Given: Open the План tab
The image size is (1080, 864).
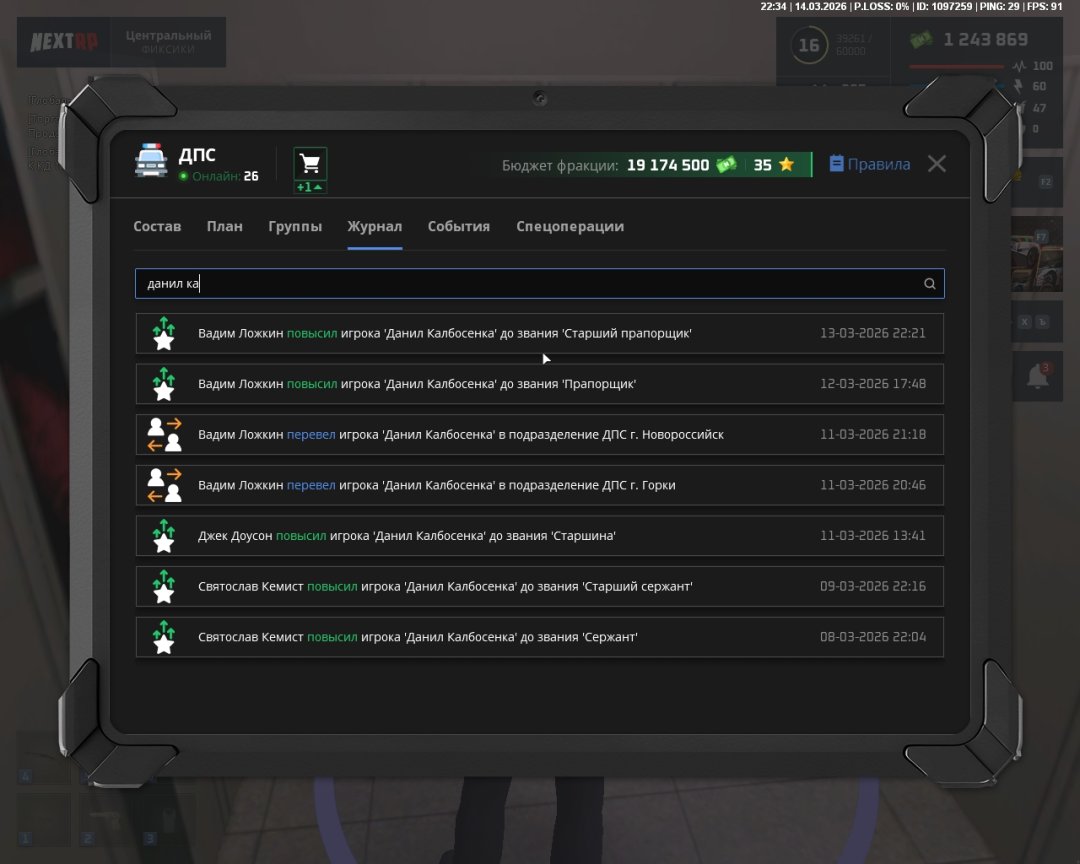Looking at the screenshot, I should tap(224, 226).
